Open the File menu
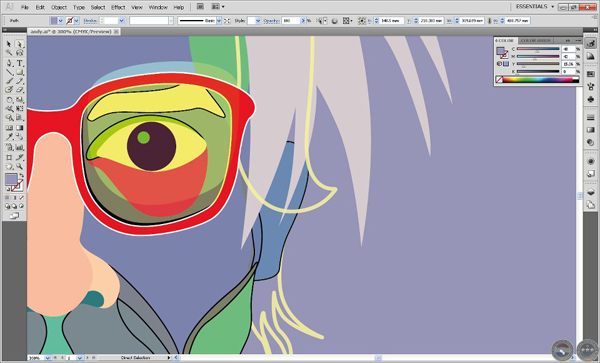600x363 pixels. (24, 7)
